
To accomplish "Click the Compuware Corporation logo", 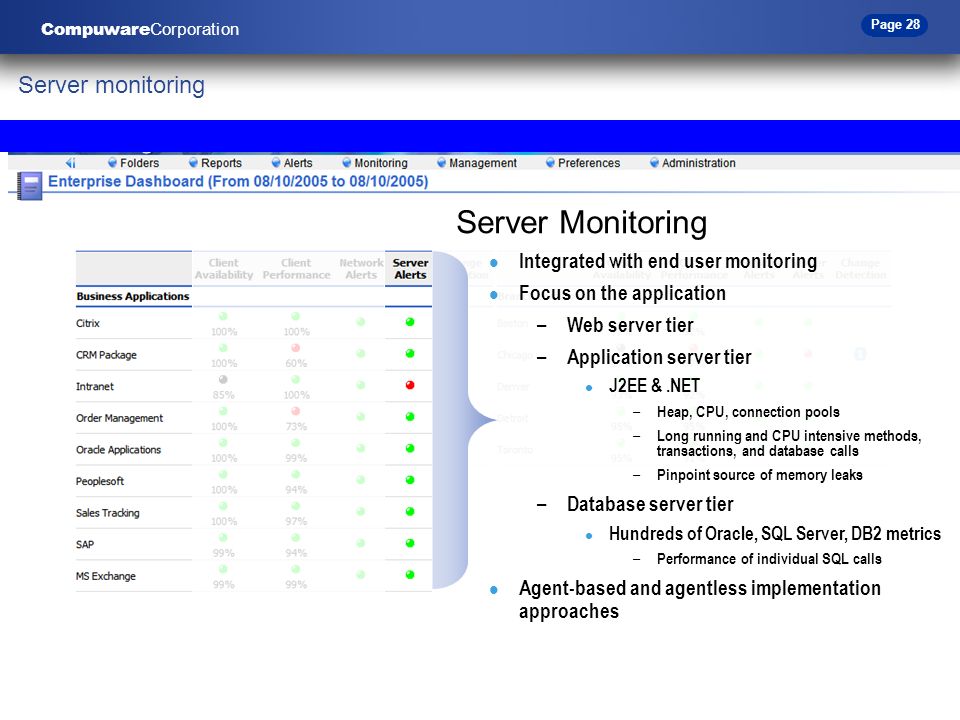I will click(140, 29).
